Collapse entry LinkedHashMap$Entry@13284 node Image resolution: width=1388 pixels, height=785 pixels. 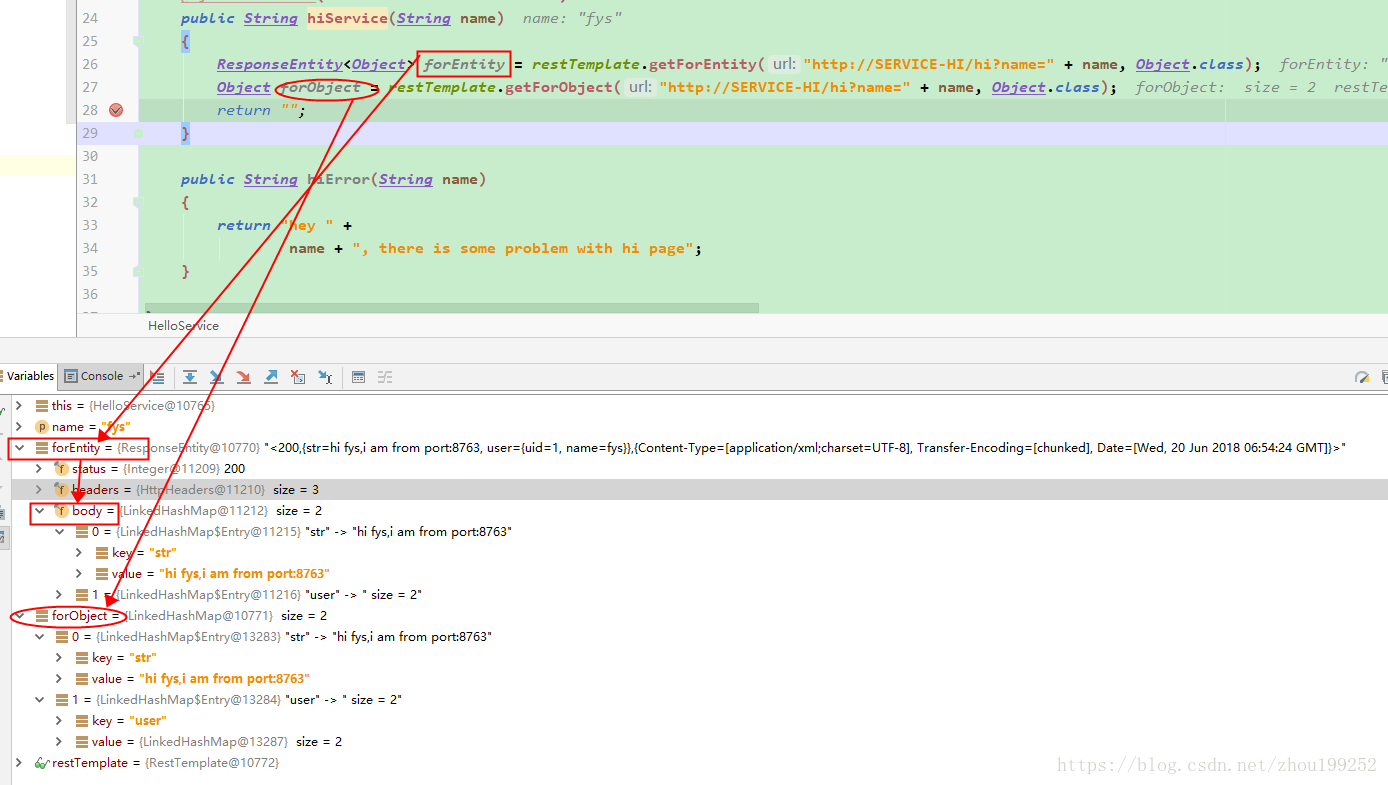[x=39, y=700]
